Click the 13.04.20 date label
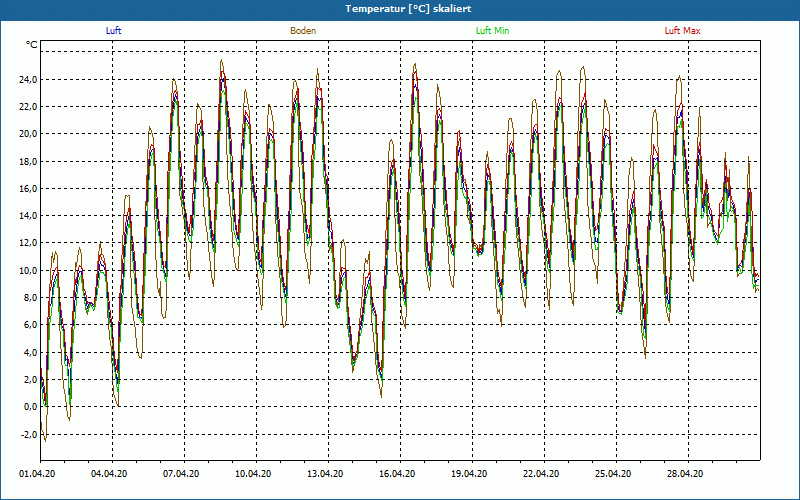800x500 pixels. tap(325, 474)
